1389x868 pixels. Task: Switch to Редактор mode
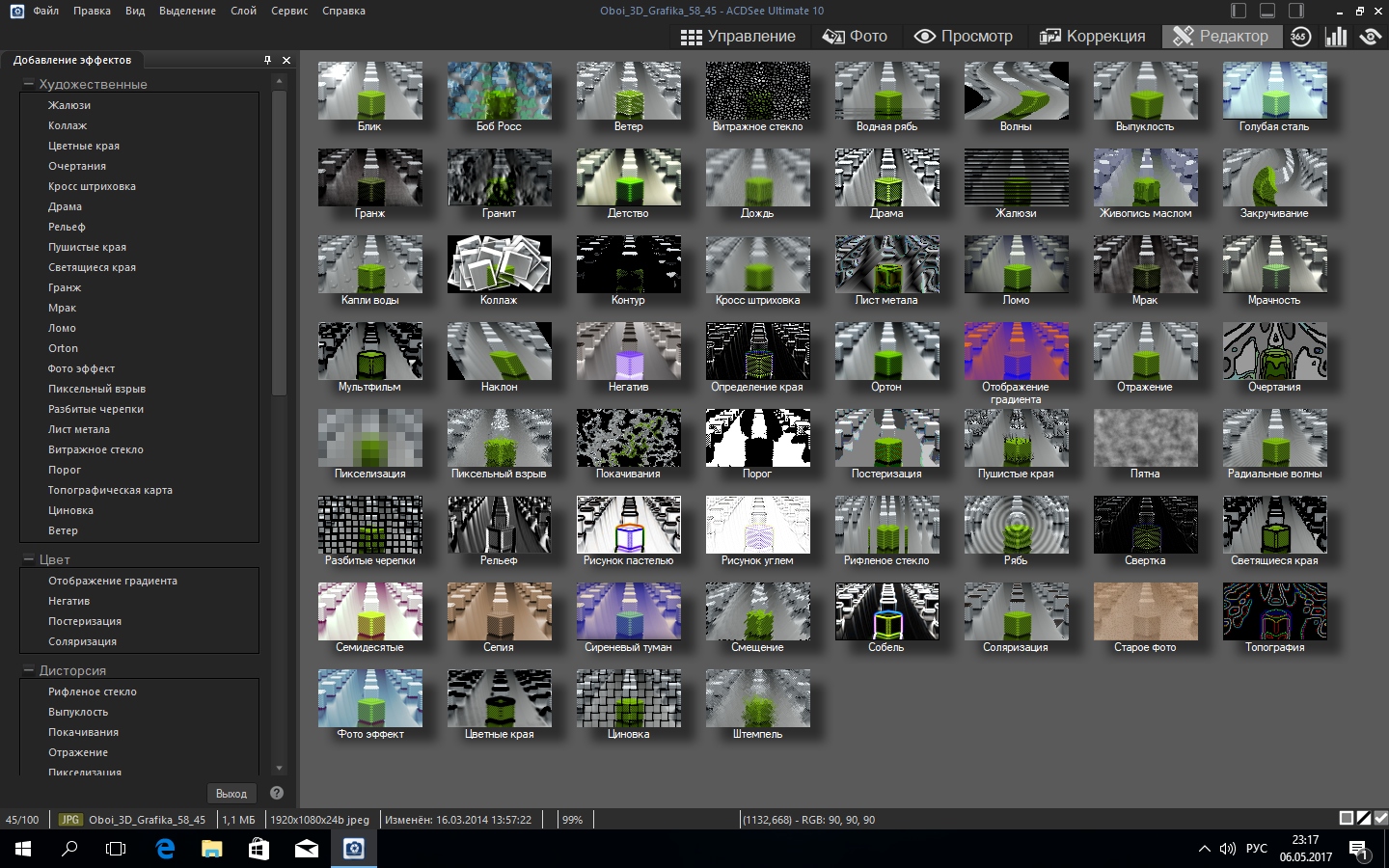coord(1222,37)
